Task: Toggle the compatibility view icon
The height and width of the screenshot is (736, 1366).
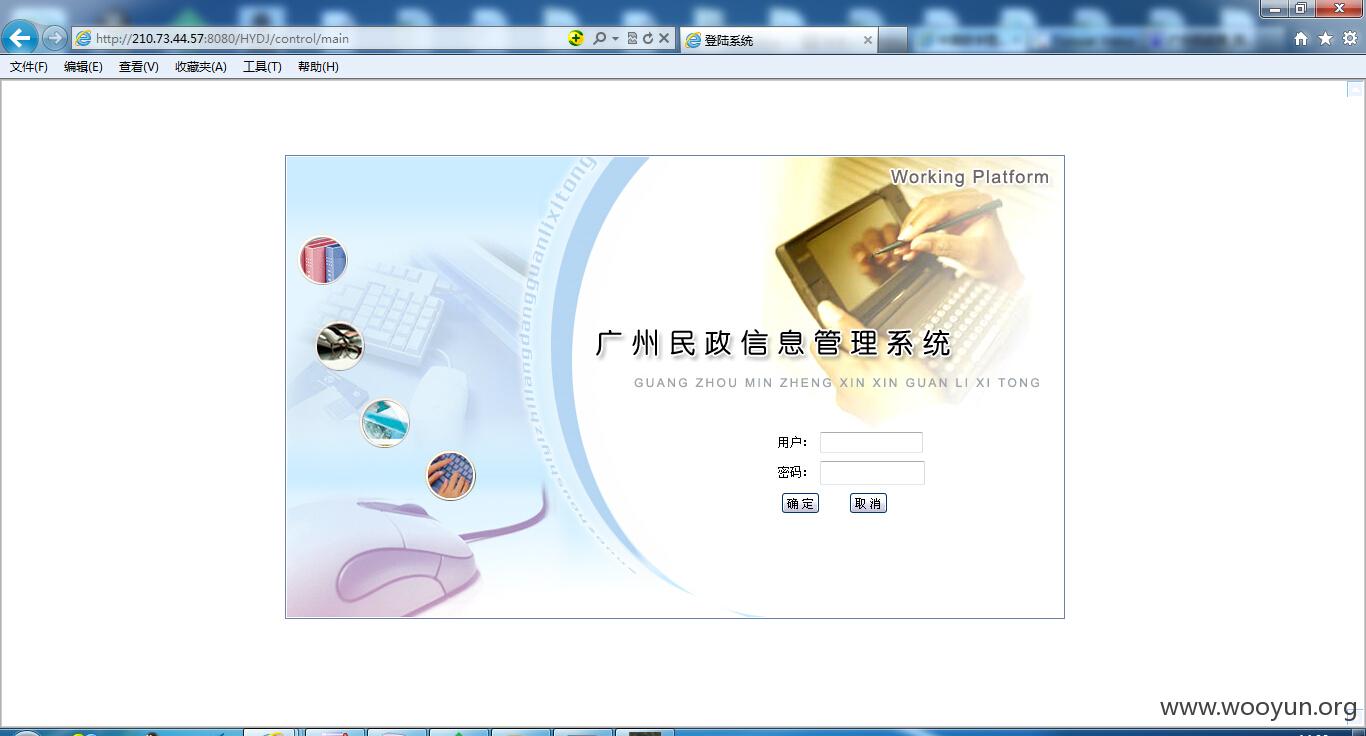Action: point(632,38)
